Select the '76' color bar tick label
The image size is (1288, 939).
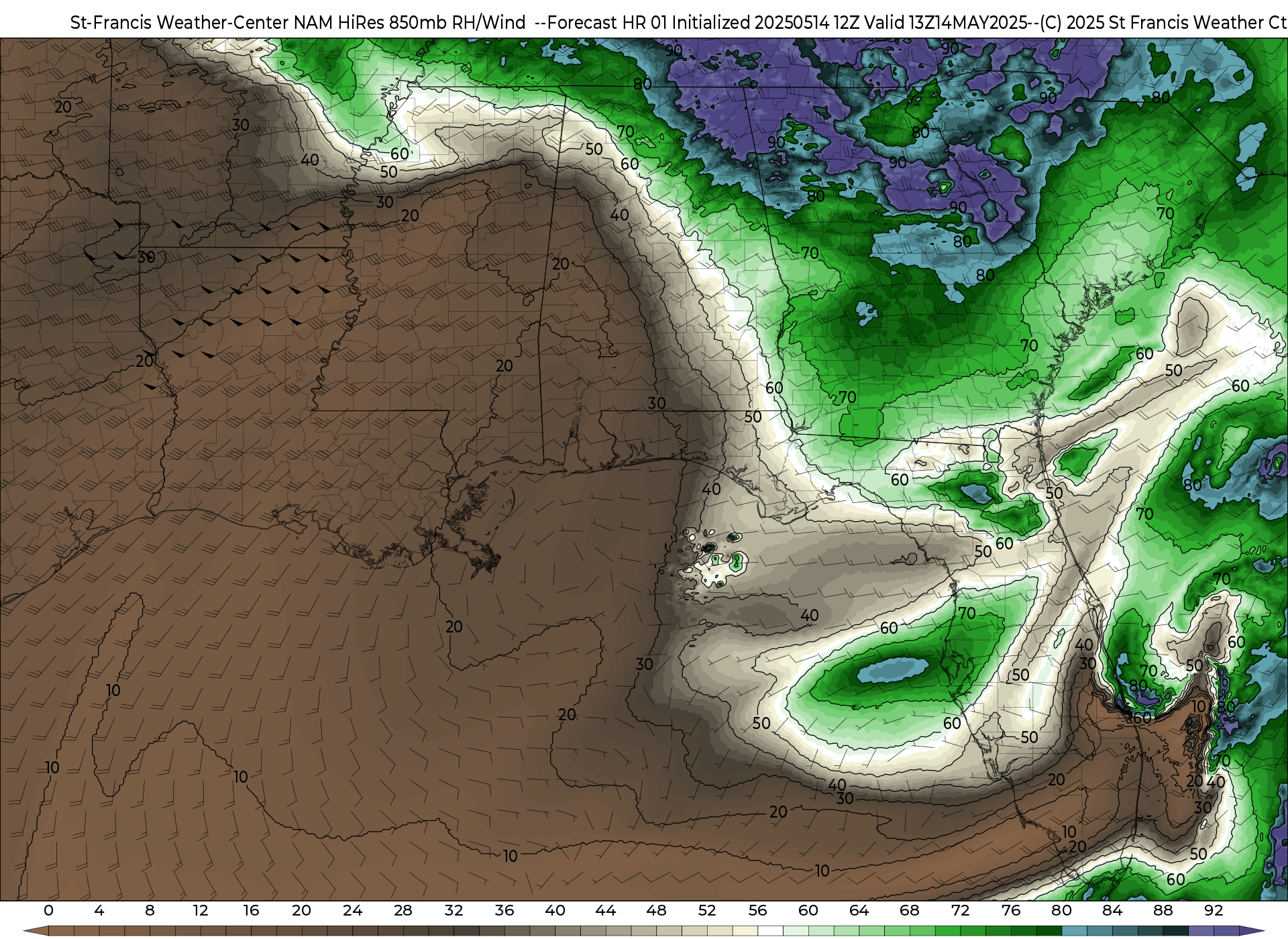click(x=1011, y=910)
